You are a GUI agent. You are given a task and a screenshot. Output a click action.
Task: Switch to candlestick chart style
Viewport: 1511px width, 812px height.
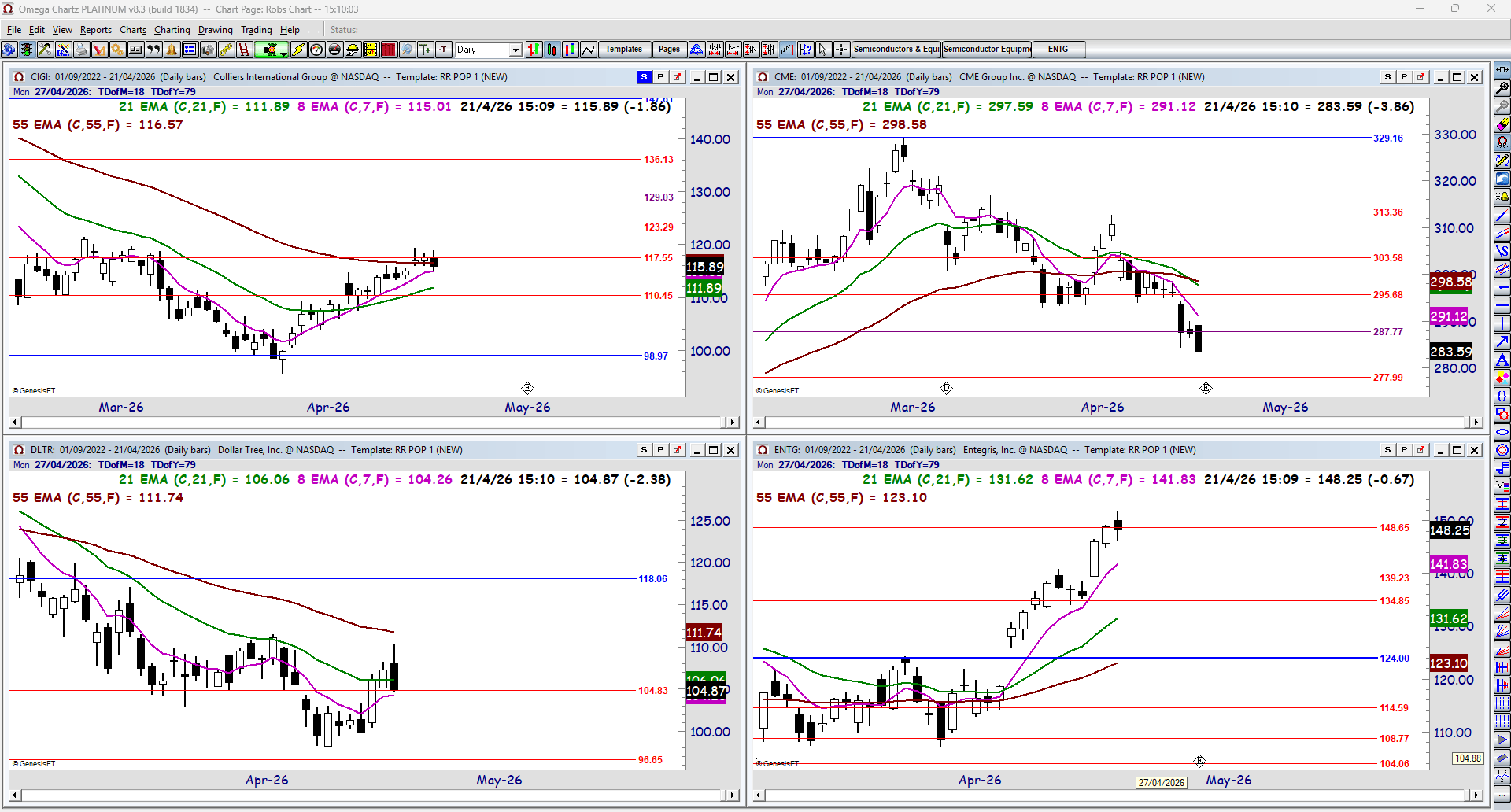pos(552,50)
